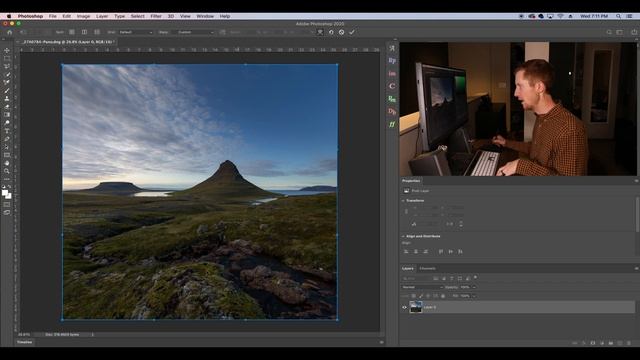640x360 pixels.
Task: Collapse the Transform section
Action: coord(403,201)
